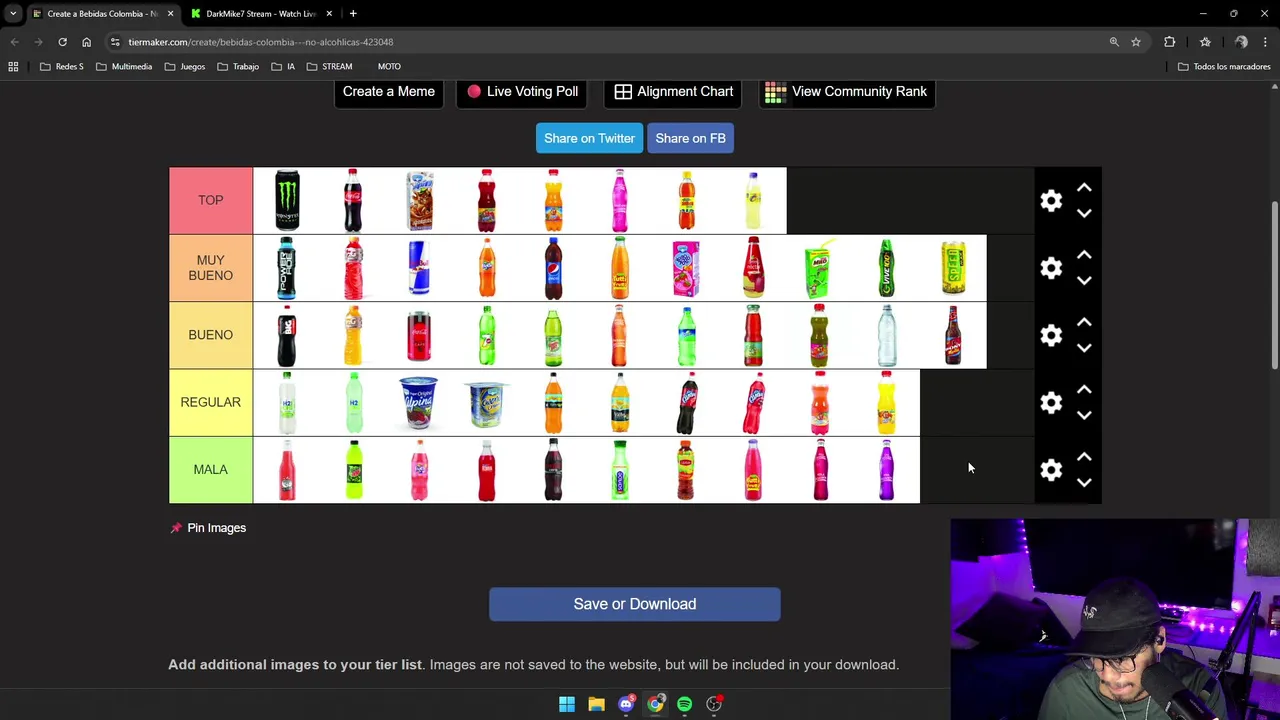Move MALA row down arrow

1084,482
